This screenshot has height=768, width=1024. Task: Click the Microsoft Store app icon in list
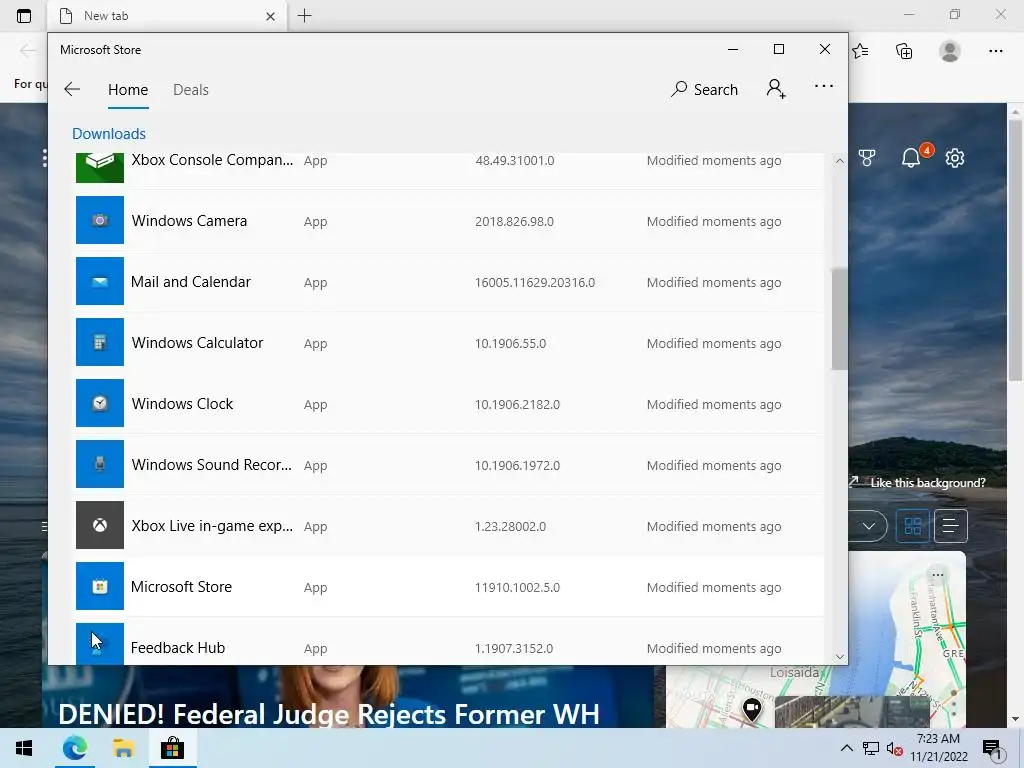click(99, 586)
